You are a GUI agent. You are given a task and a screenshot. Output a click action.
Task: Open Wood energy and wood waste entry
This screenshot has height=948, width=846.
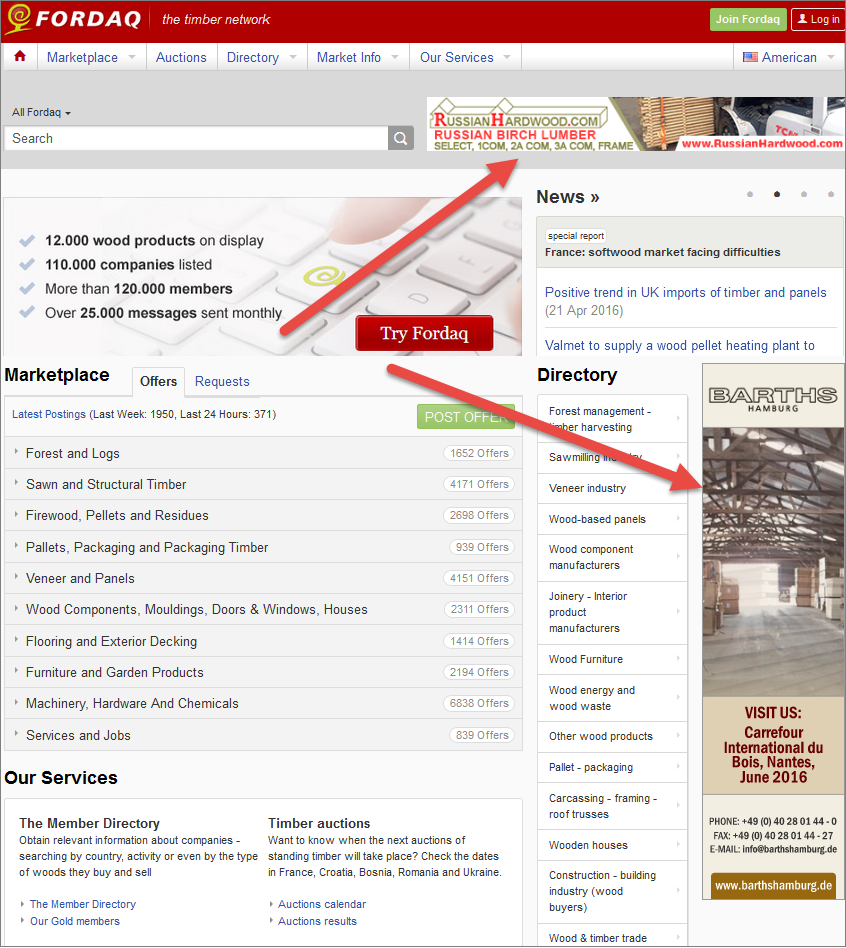tap(613, 698)
